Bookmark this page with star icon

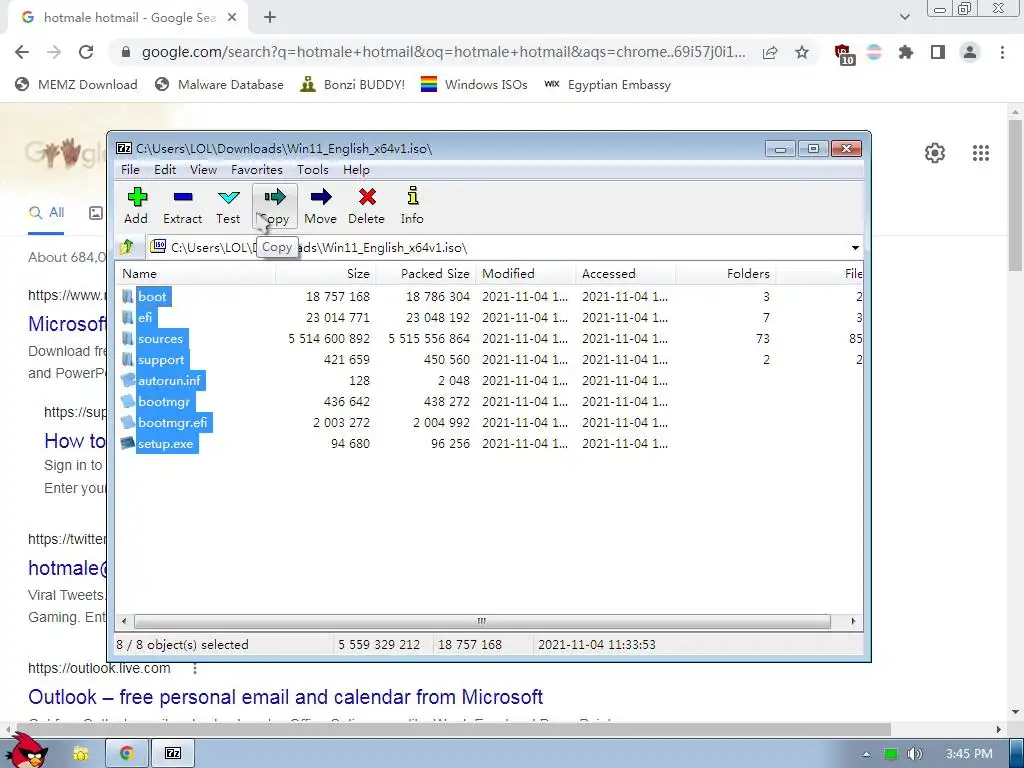click(802, 52)
